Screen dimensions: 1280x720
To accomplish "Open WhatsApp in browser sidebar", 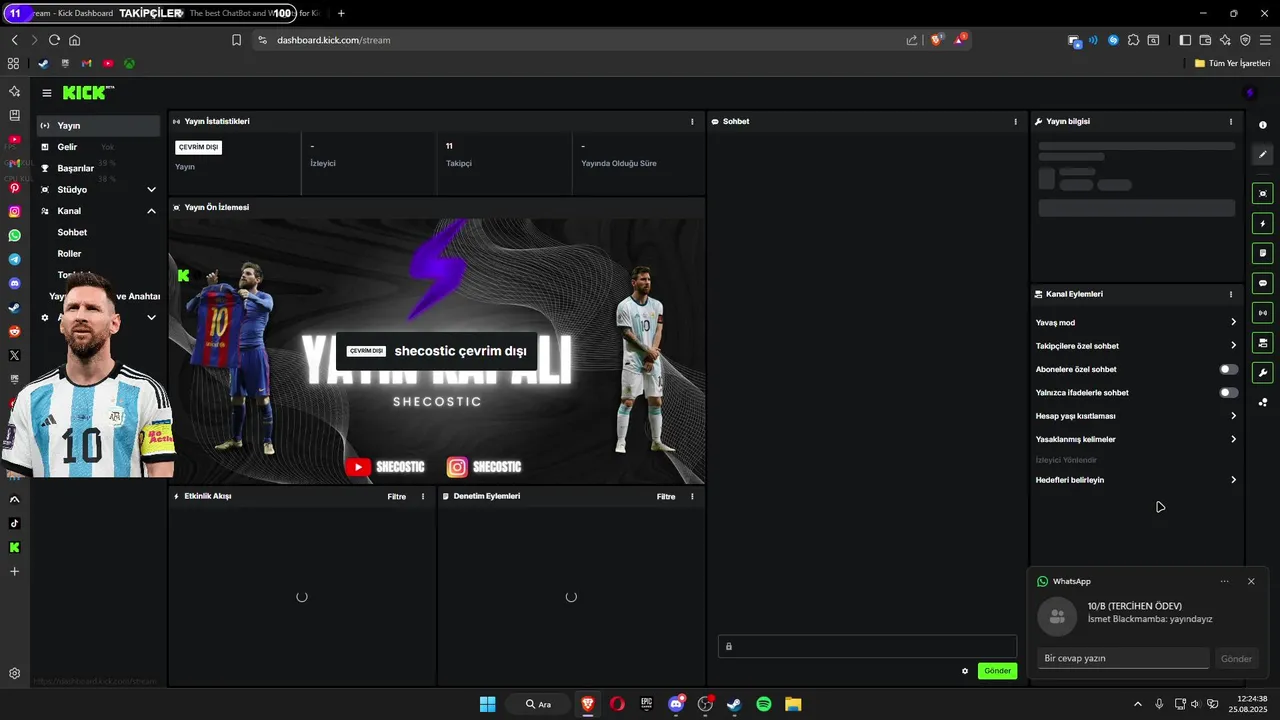I will click(x=14, y=235).
